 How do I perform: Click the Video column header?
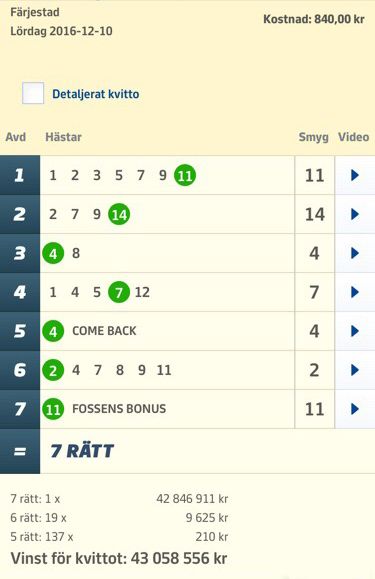click(x=354, y=137)
